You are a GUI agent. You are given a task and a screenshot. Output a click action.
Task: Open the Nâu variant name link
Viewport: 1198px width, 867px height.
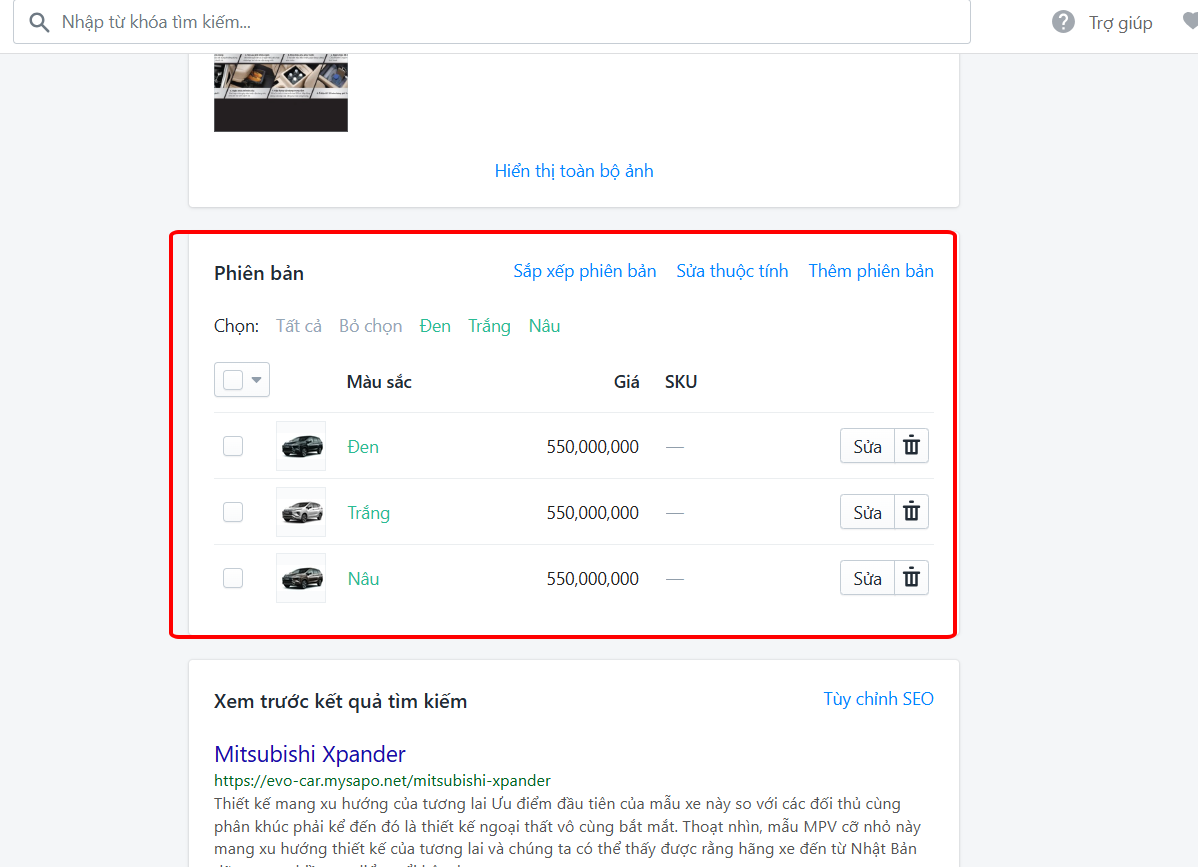[363, 579]
